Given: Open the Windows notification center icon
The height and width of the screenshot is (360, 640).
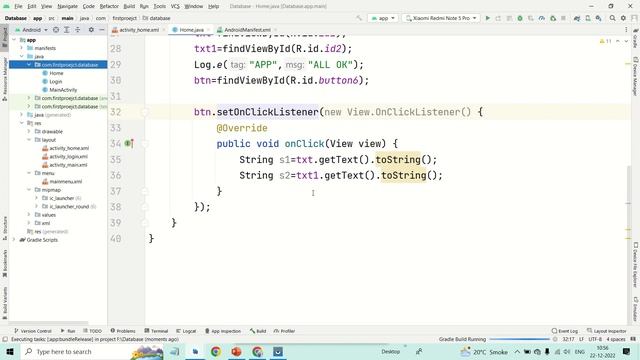Looking at the screenshot, I should click(x=627, y=351).
